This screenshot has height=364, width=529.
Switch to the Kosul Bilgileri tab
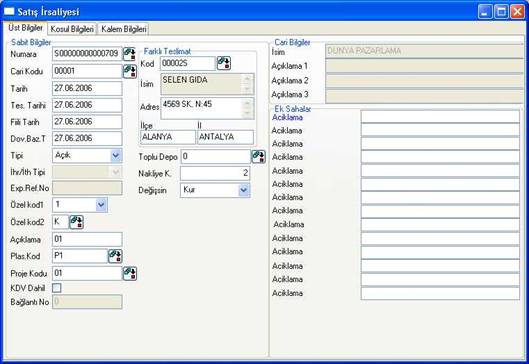click(72, 29)
